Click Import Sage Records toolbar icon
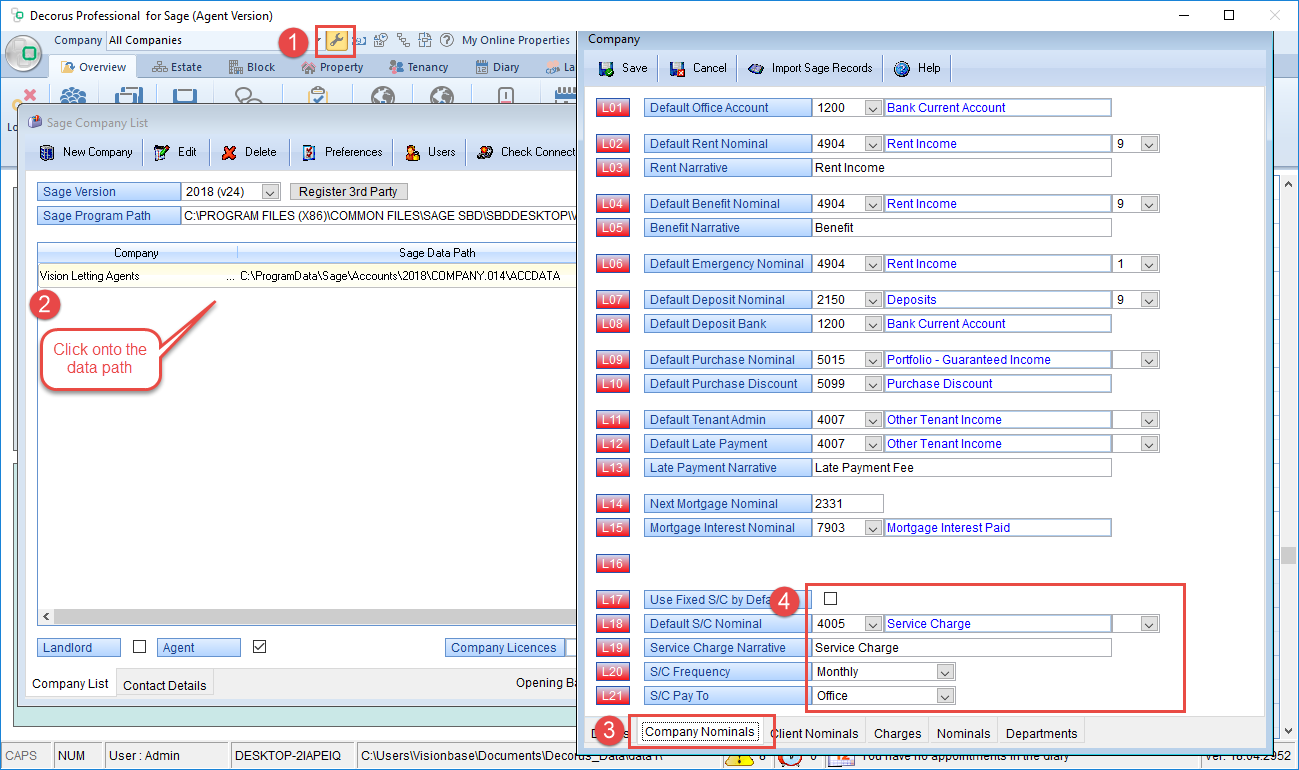This screenshot has height=770, width=1299. (755, 68)
